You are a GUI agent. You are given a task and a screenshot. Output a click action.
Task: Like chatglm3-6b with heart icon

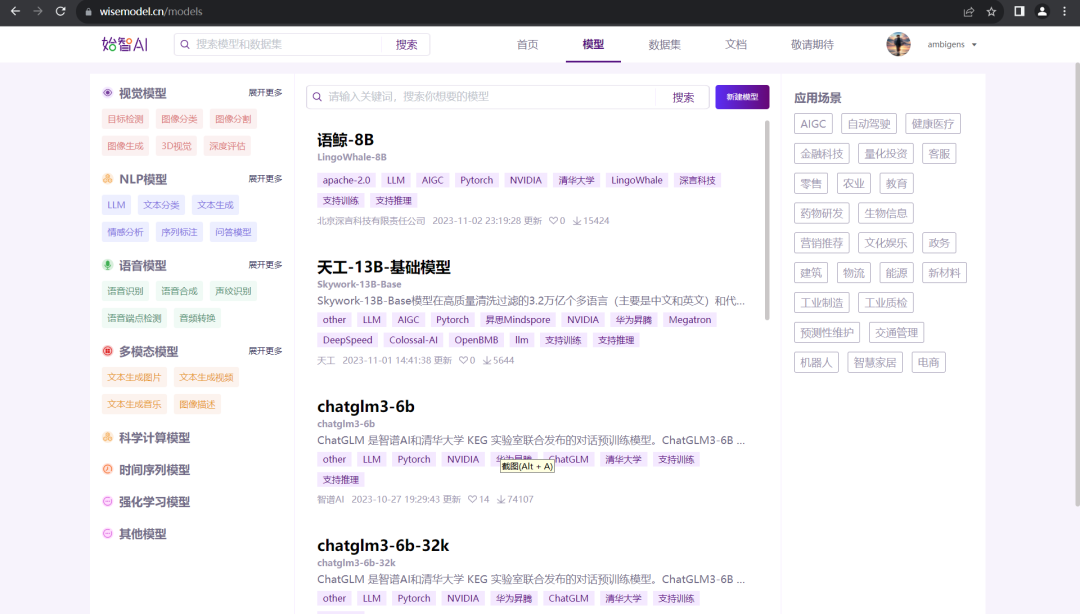pos(472,499)
